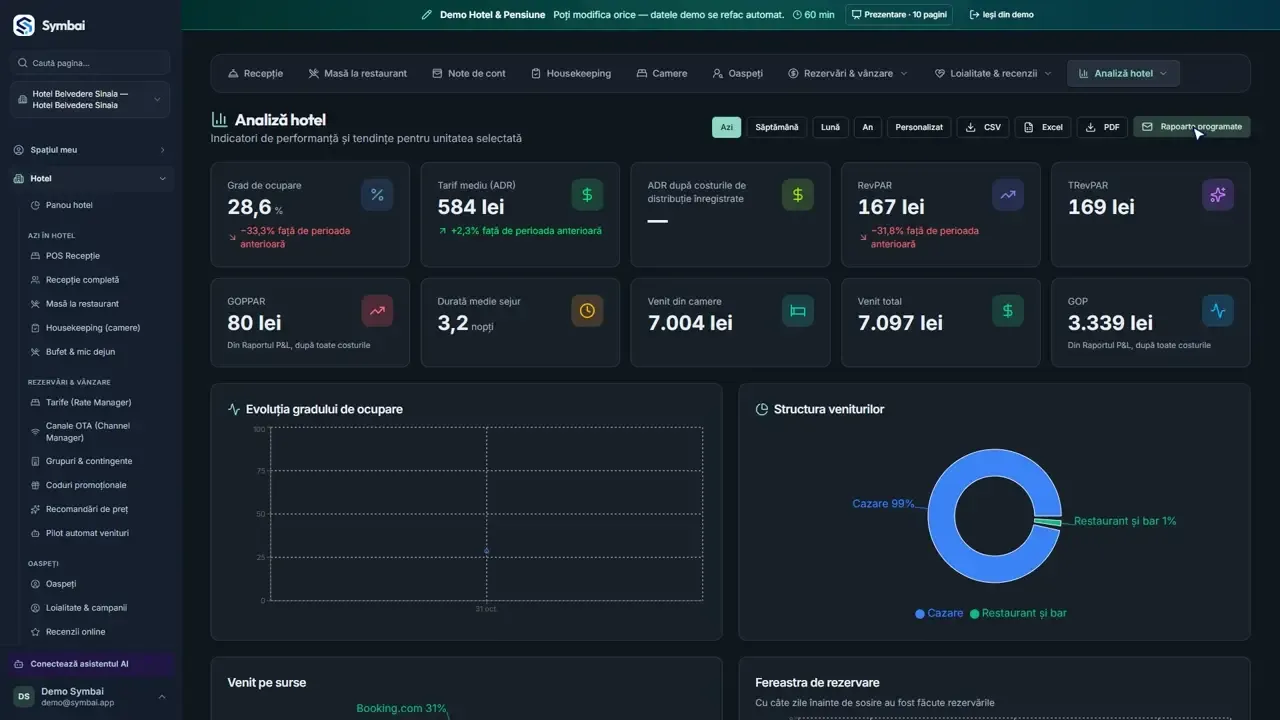This screenshot has width=1280, height=720.
Task: Switch period to Lună
Action: click(x=830, y=127)
